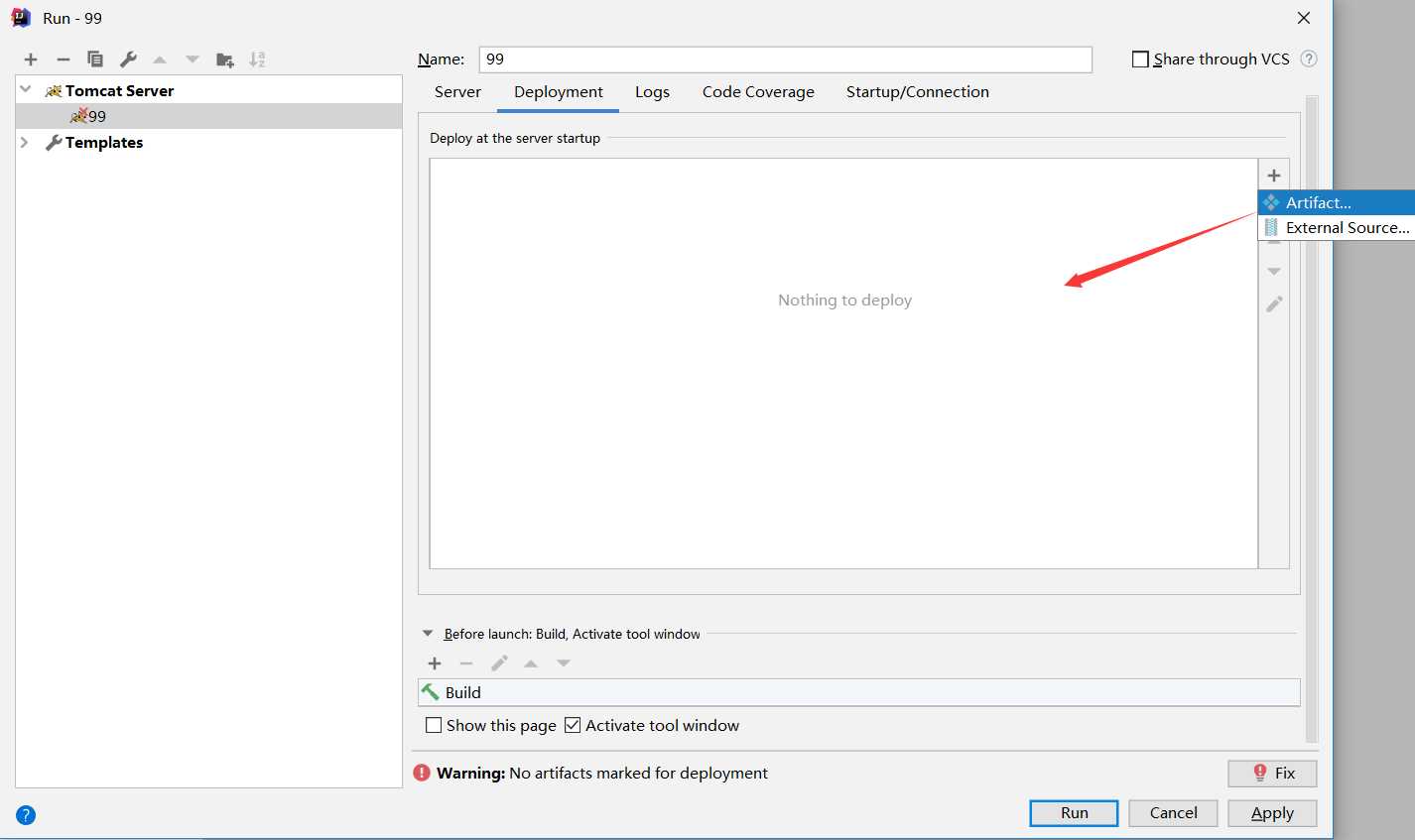The image size is (1415, 840).
Task: Choose External Source... from popup menu
Action: coord(1336,227)
